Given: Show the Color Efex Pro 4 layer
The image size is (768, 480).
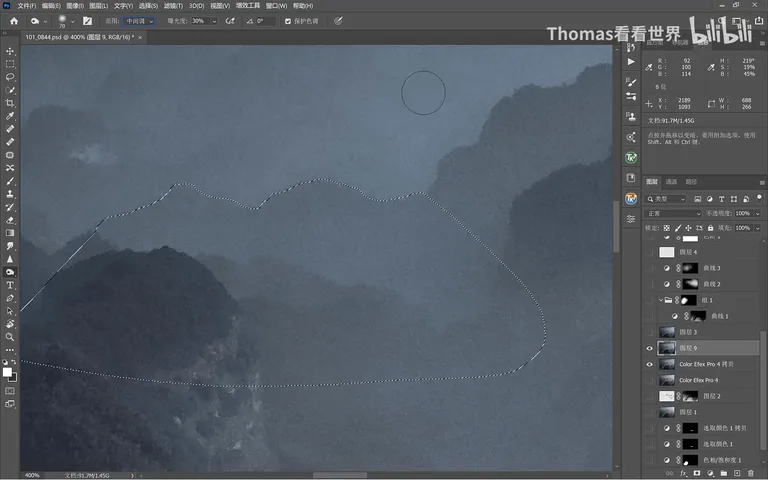Looking at the screenshot, I should click(x=650, y=380).
